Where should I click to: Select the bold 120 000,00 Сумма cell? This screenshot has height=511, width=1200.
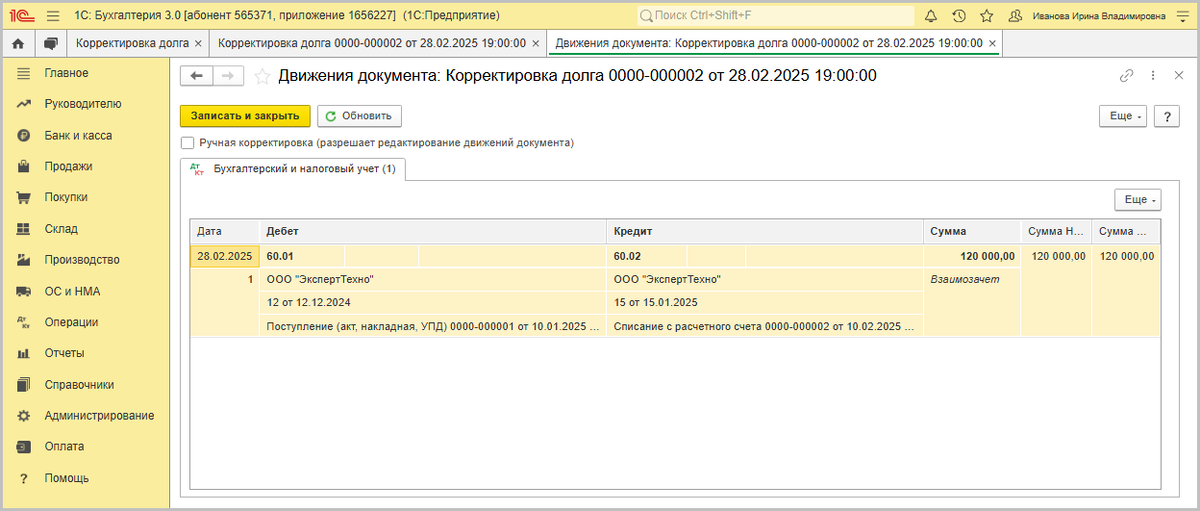[x=971, y=256]
